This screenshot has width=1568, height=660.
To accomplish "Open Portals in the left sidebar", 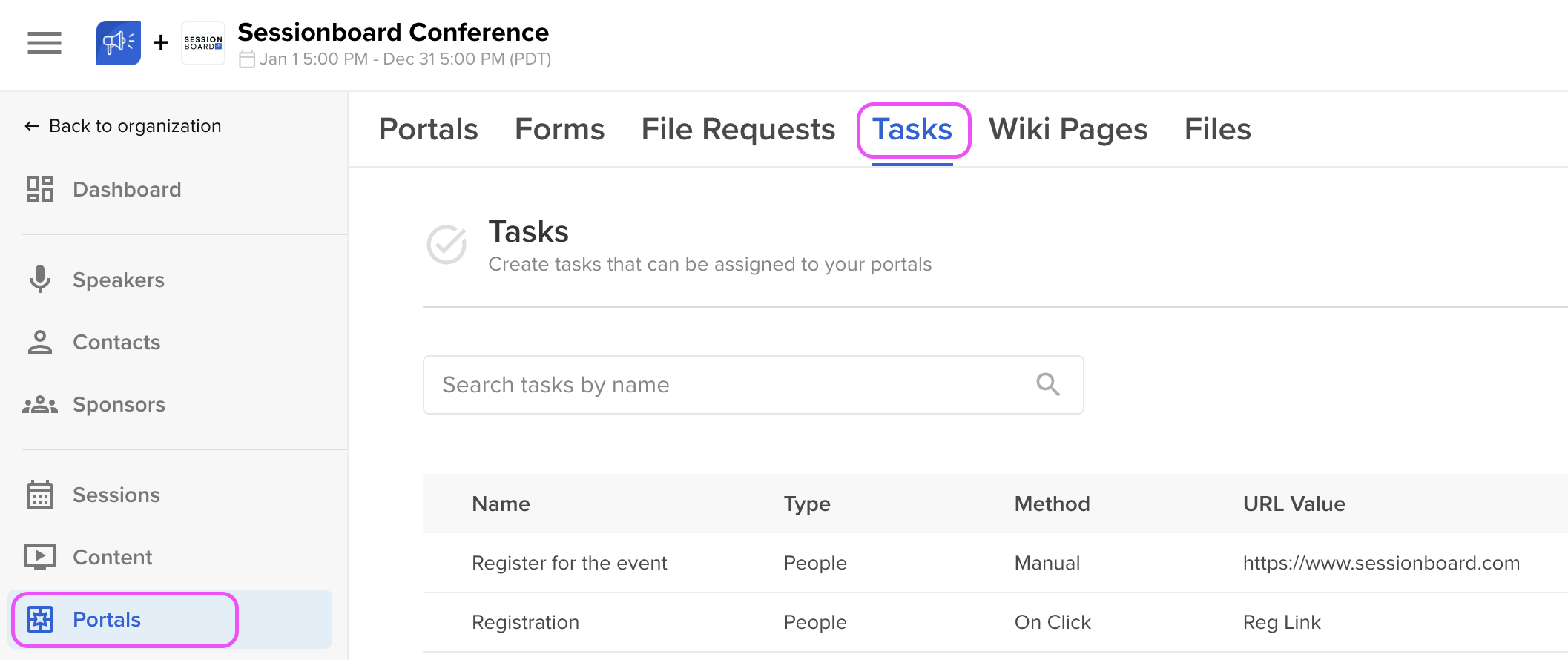I will [107, 619].
